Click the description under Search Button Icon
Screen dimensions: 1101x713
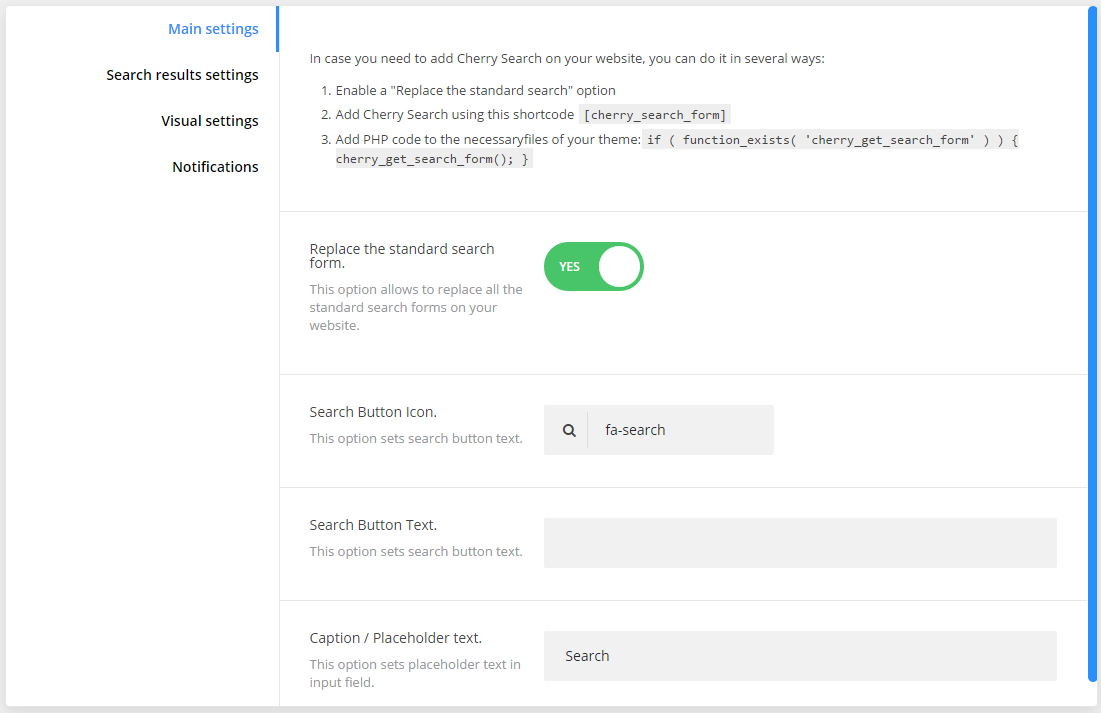coord(416,438)
